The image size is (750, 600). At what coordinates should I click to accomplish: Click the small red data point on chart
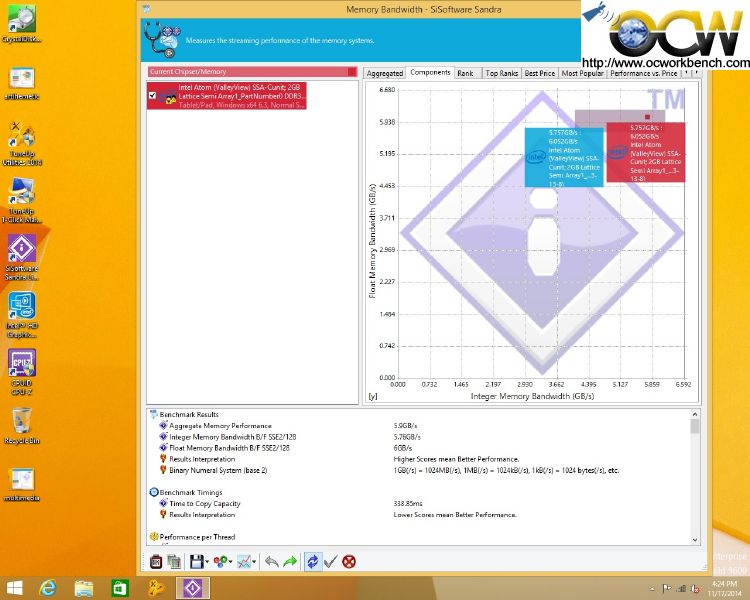647,117
